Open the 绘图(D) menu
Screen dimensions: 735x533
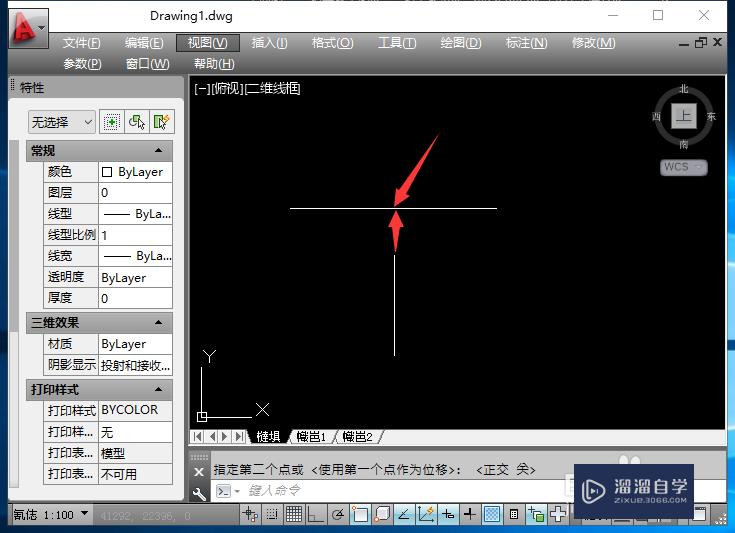point(461,43)
